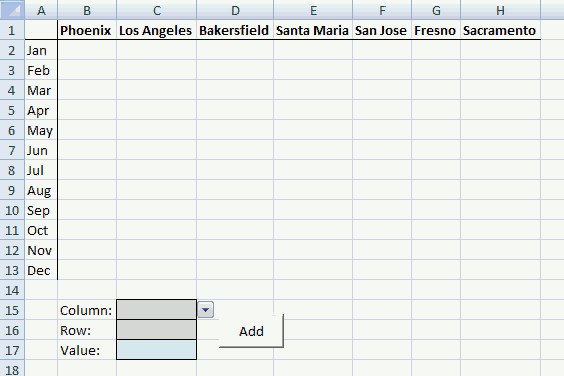Open the Column dropdown arrow
This screenshot has width=564, height=376.
(x=205, y=310)
